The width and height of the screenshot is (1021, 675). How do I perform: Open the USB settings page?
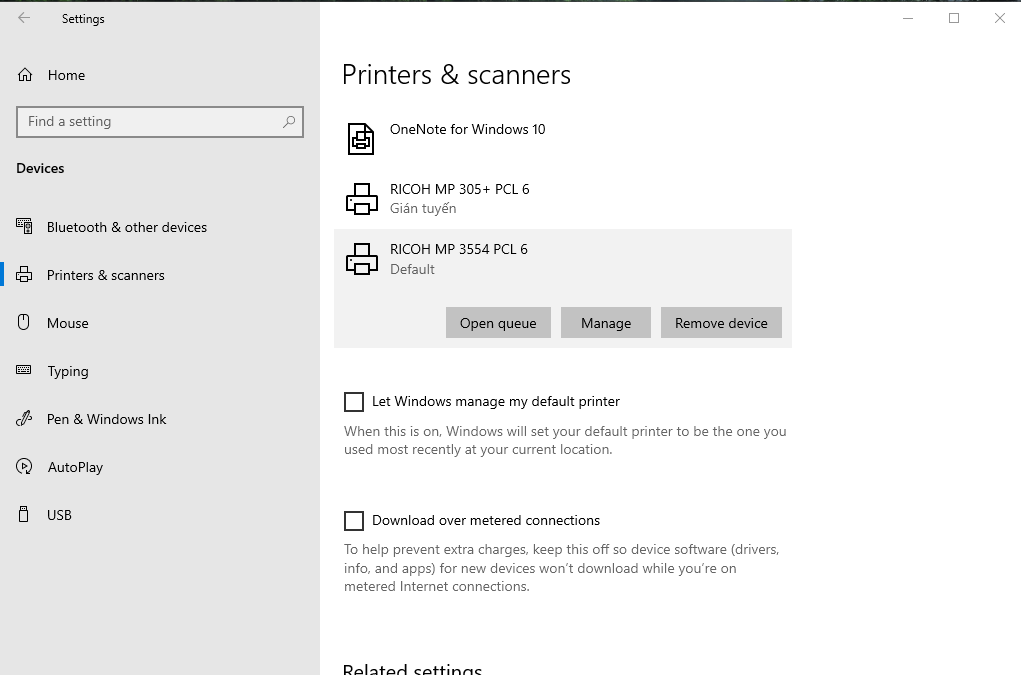59,515
